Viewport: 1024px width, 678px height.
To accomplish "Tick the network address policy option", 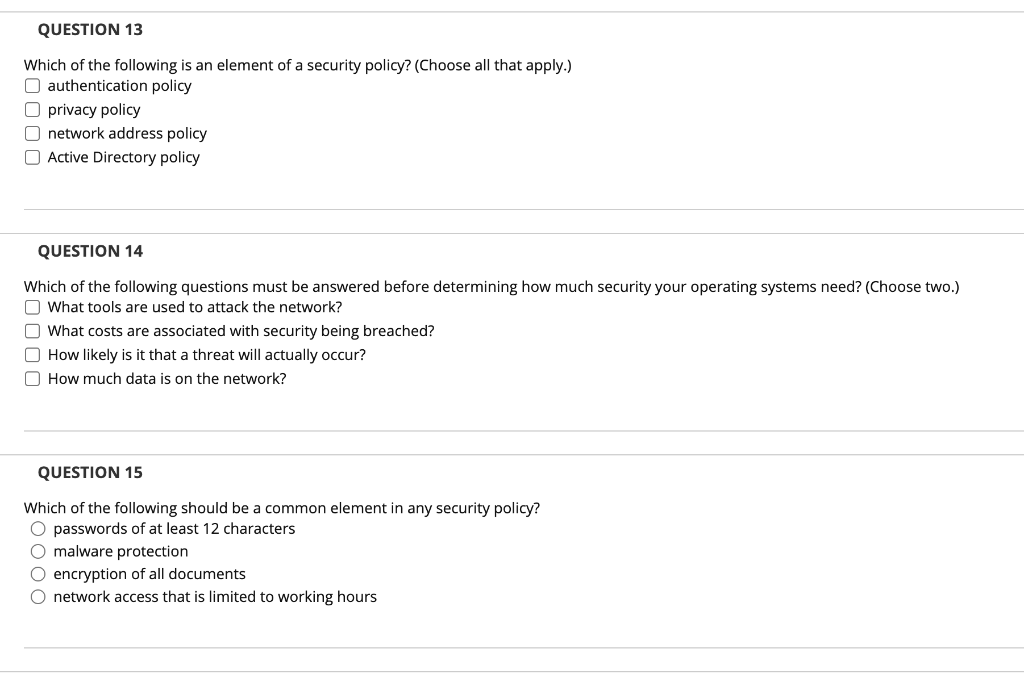I will coord(33,134).
